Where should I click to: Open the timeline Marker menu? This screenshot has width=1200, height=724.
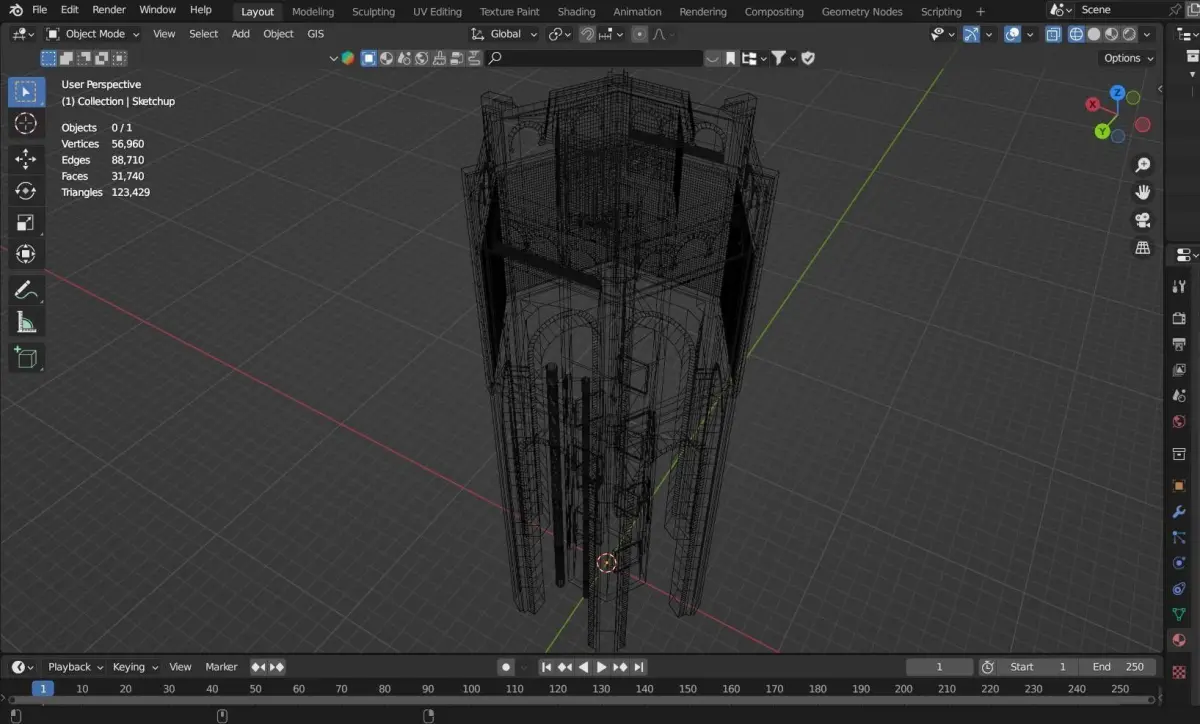pos(221,667)
